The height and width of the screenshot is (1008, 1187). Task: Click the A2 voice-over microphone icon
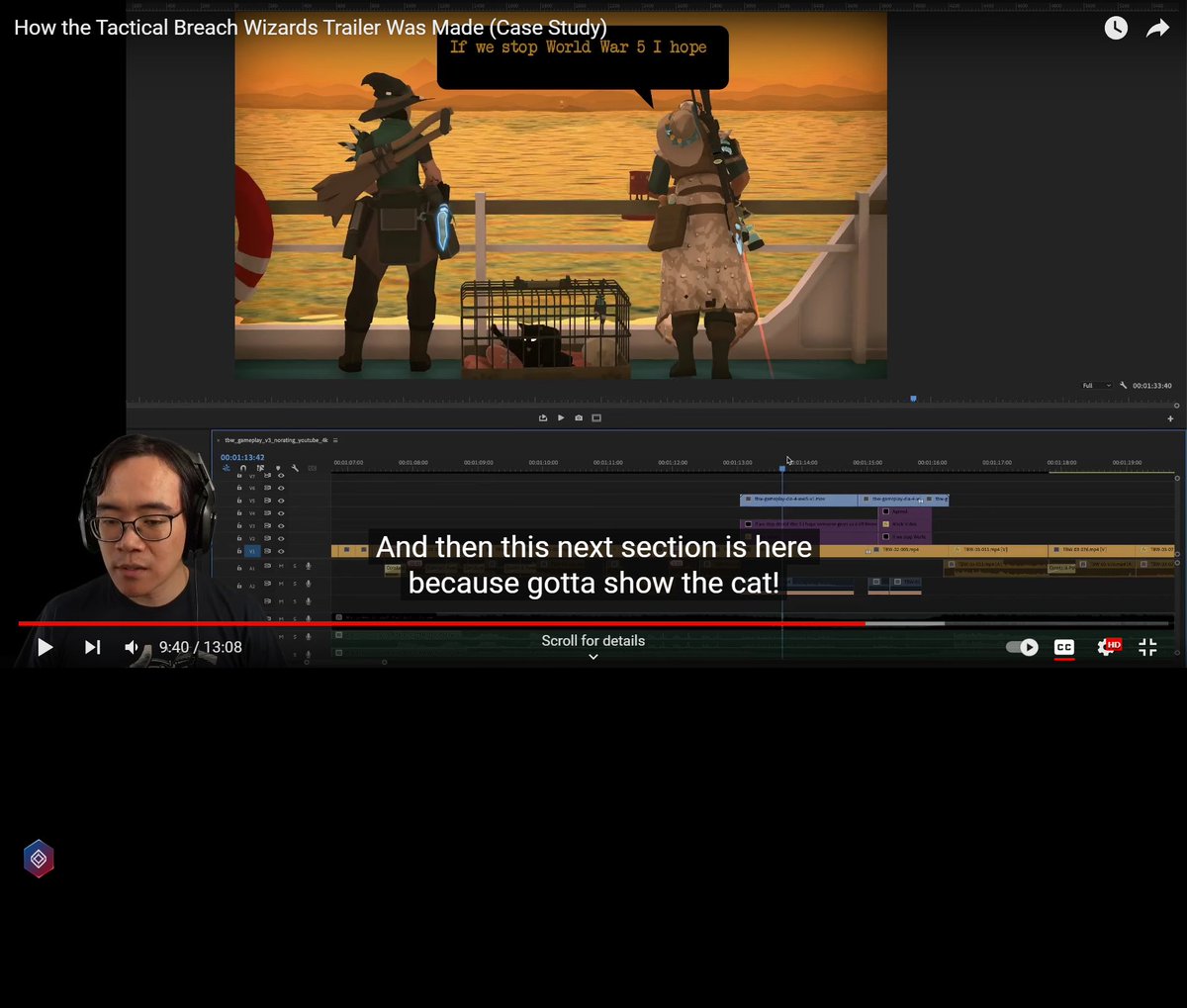tap(309, 585)
